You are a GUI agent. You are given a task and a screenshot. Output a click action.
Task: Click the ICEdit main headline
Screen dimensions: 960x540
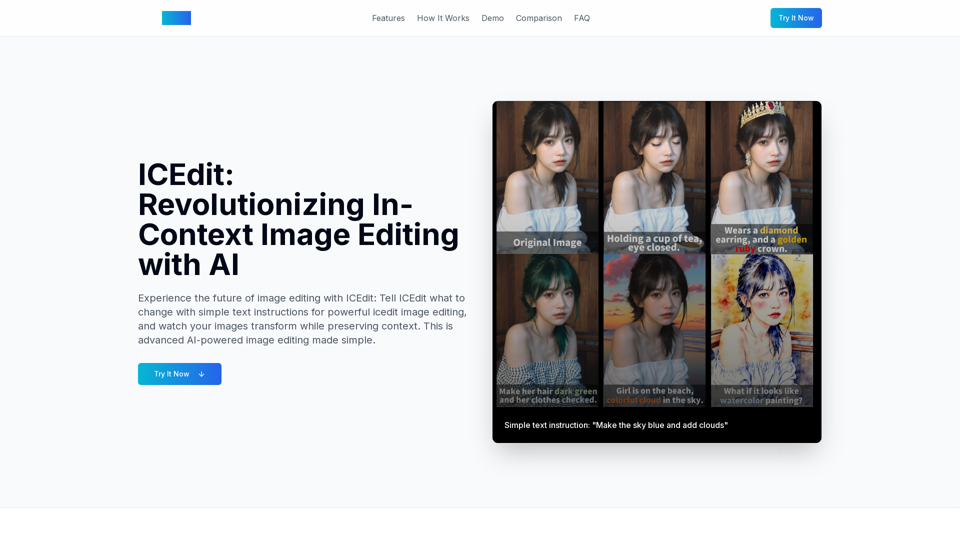(299, 220)
